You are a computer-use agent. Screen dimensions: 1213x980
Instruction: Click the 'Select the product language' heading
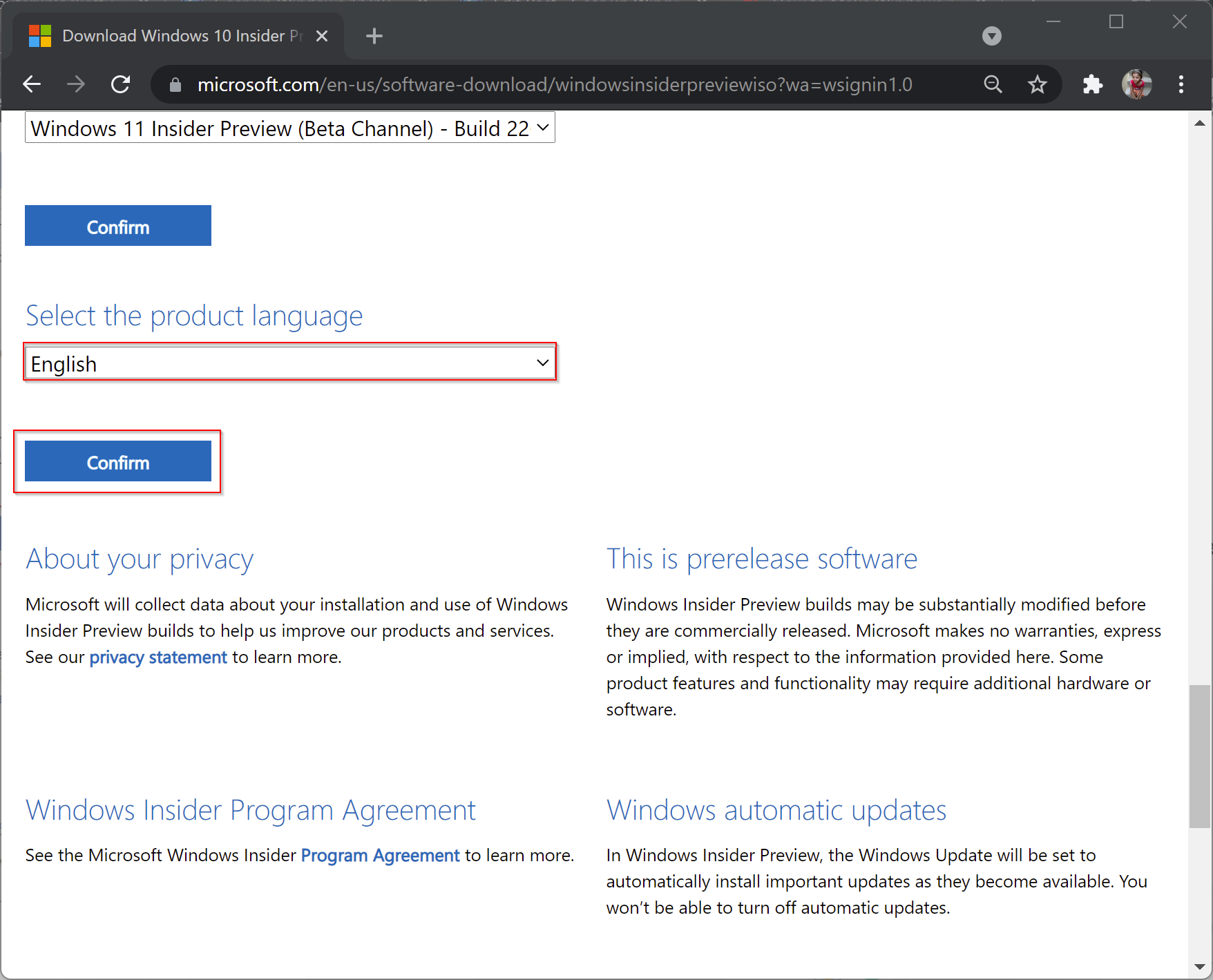[194, 316]
